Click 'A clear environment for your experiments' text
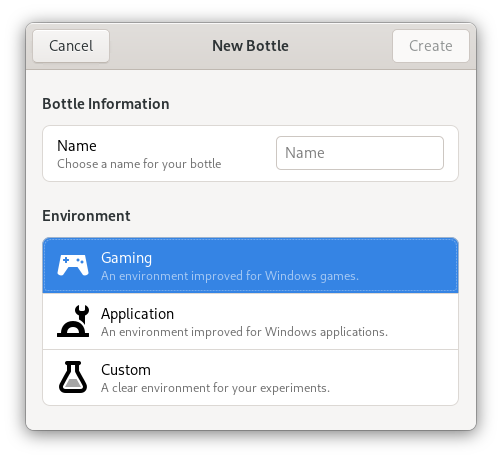 [x=215, y=388]
